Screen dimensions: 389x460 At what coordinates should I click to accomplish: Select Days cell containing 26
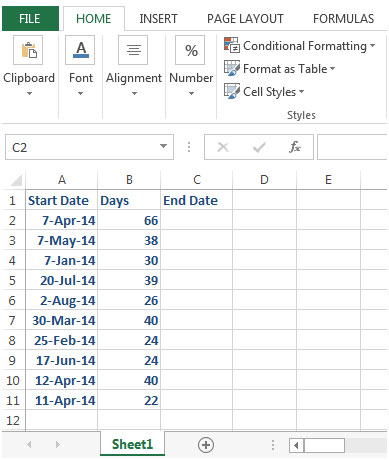coord(129,300)
